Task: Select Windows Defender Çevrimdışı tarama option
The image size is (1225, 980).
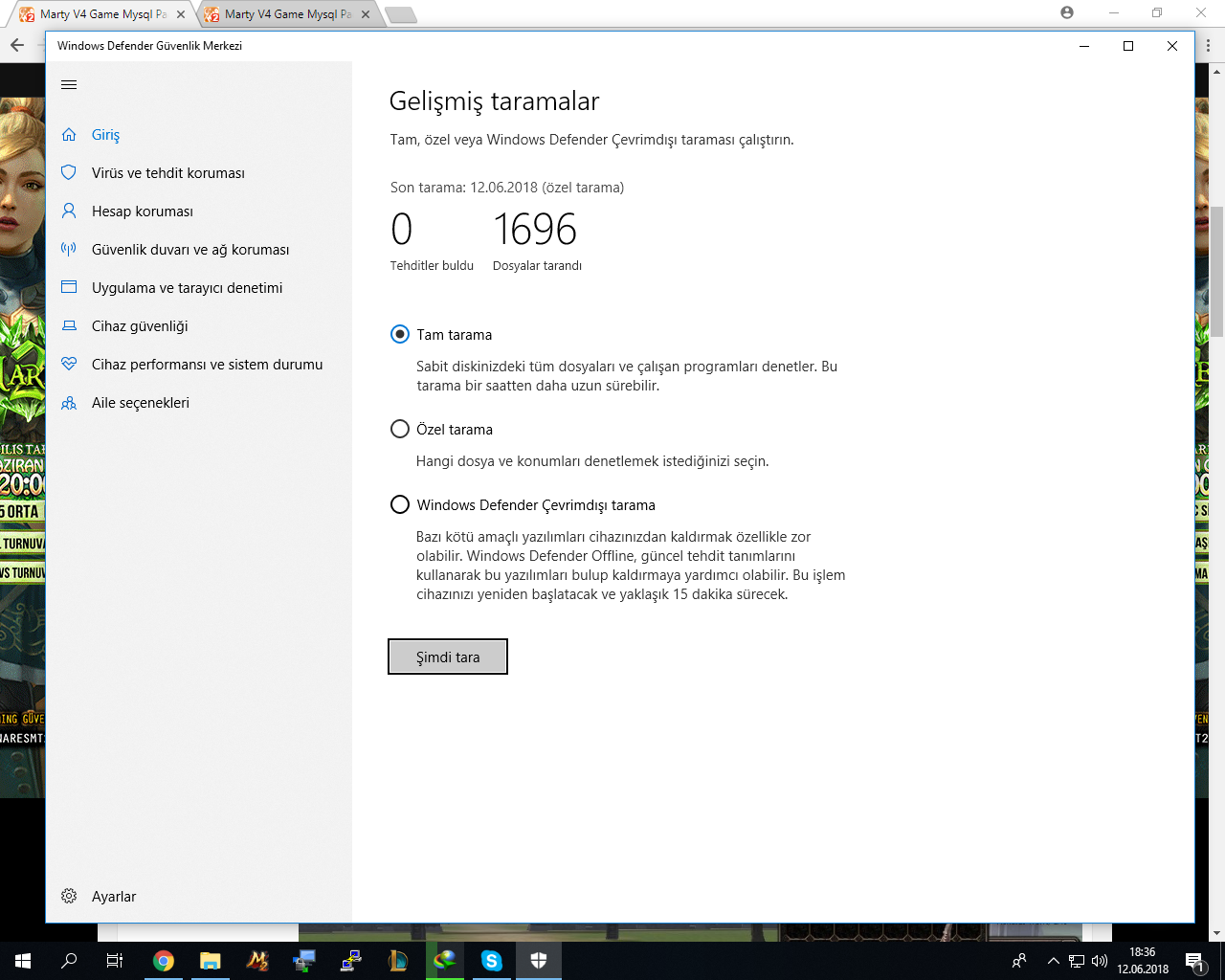Action: pyautogui.click(x=400, y=504)
